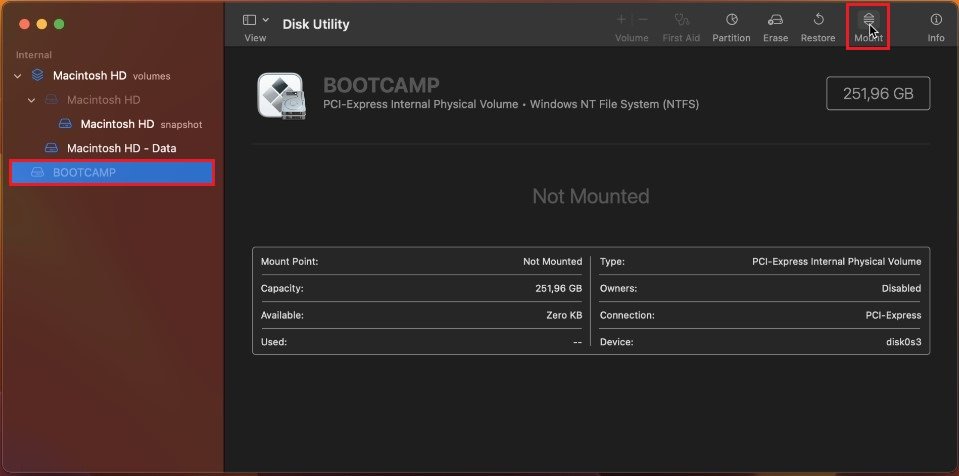Open the Info panel icon
The image size is (959, 476).
click(x=936, y=20)
